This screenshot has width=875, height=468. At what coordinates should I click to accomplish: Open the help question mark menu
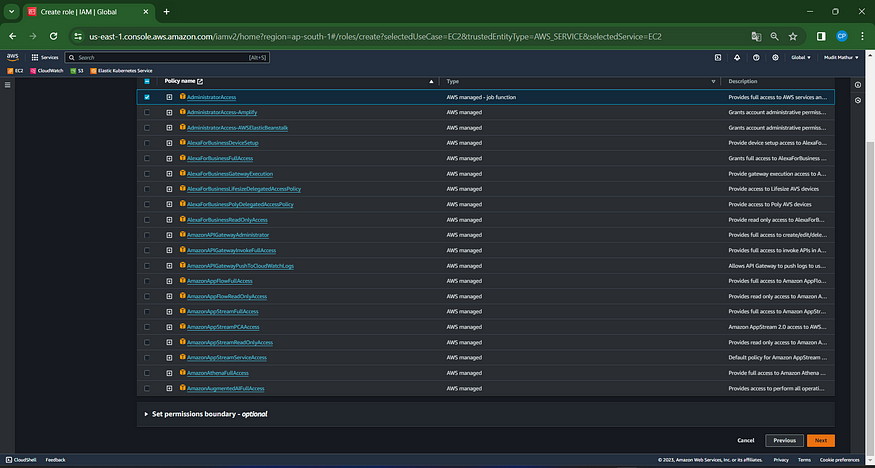pos(756,57)
